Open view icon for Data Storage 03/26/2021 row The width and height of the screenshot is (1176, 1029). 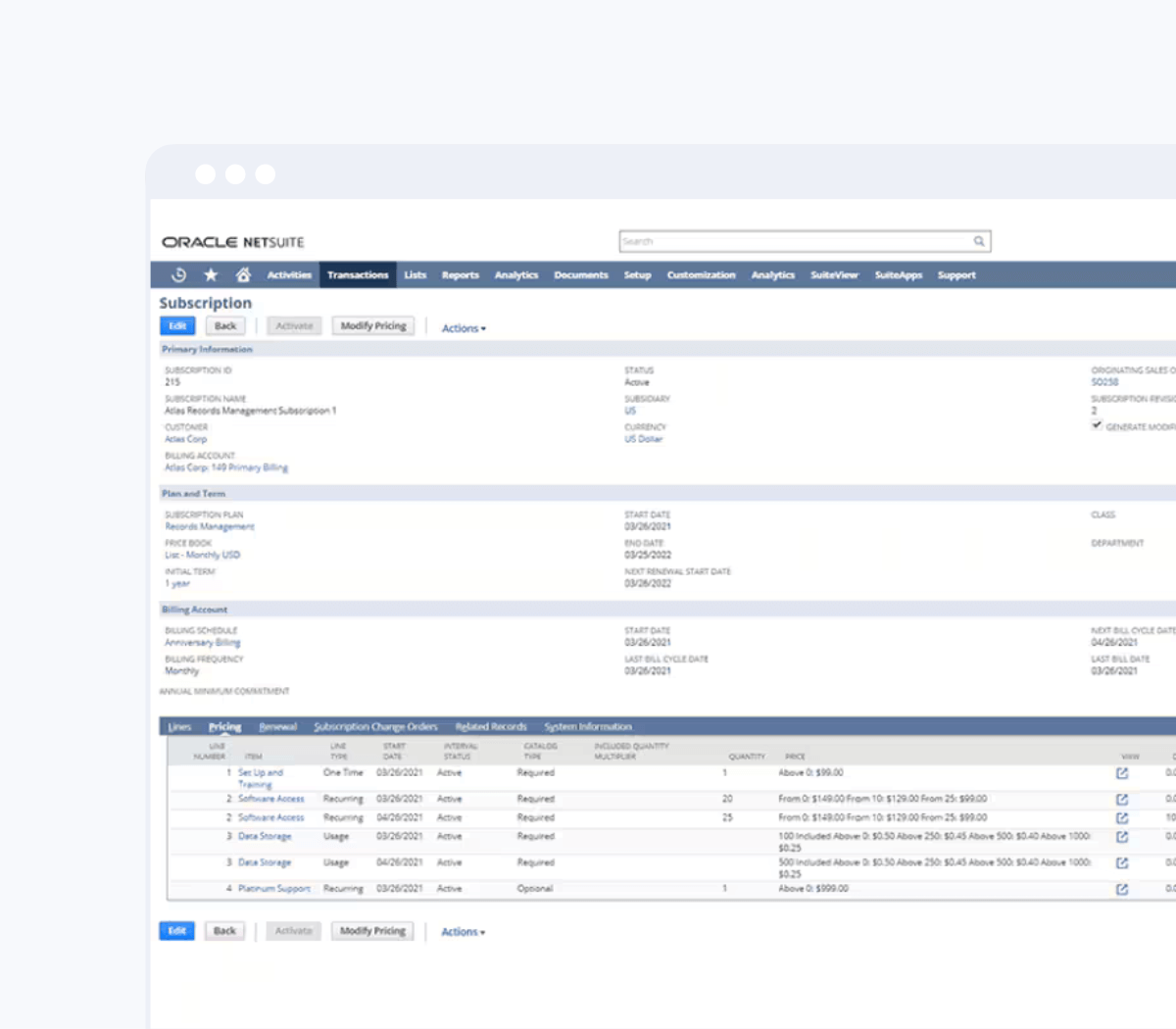pyautogui.click(x=1122, y=837)
